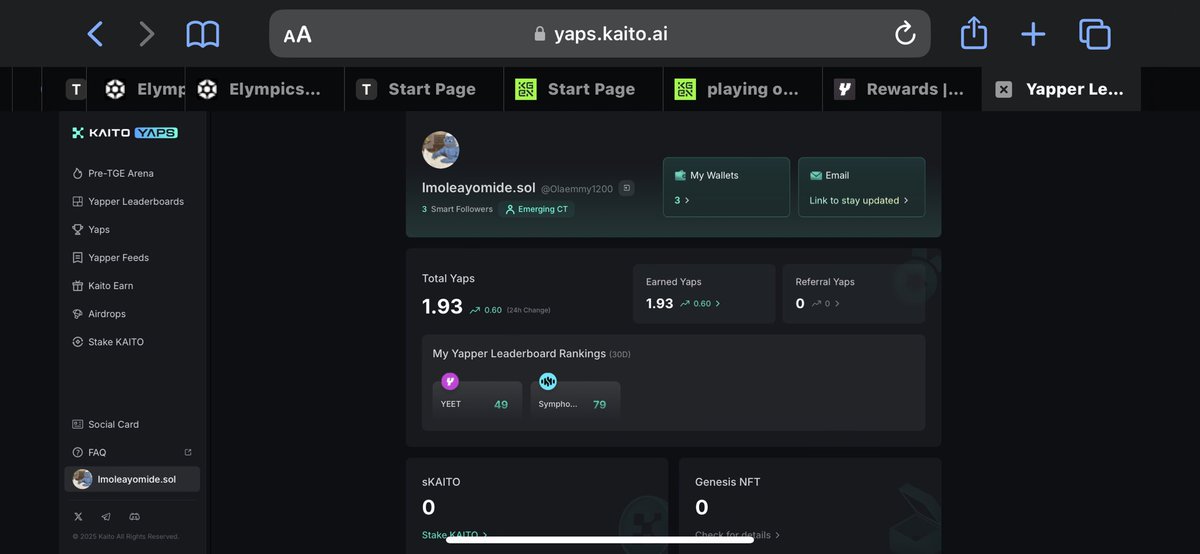
Task: Switch to the 'playing o...' tab
Action: pos(742,89)
